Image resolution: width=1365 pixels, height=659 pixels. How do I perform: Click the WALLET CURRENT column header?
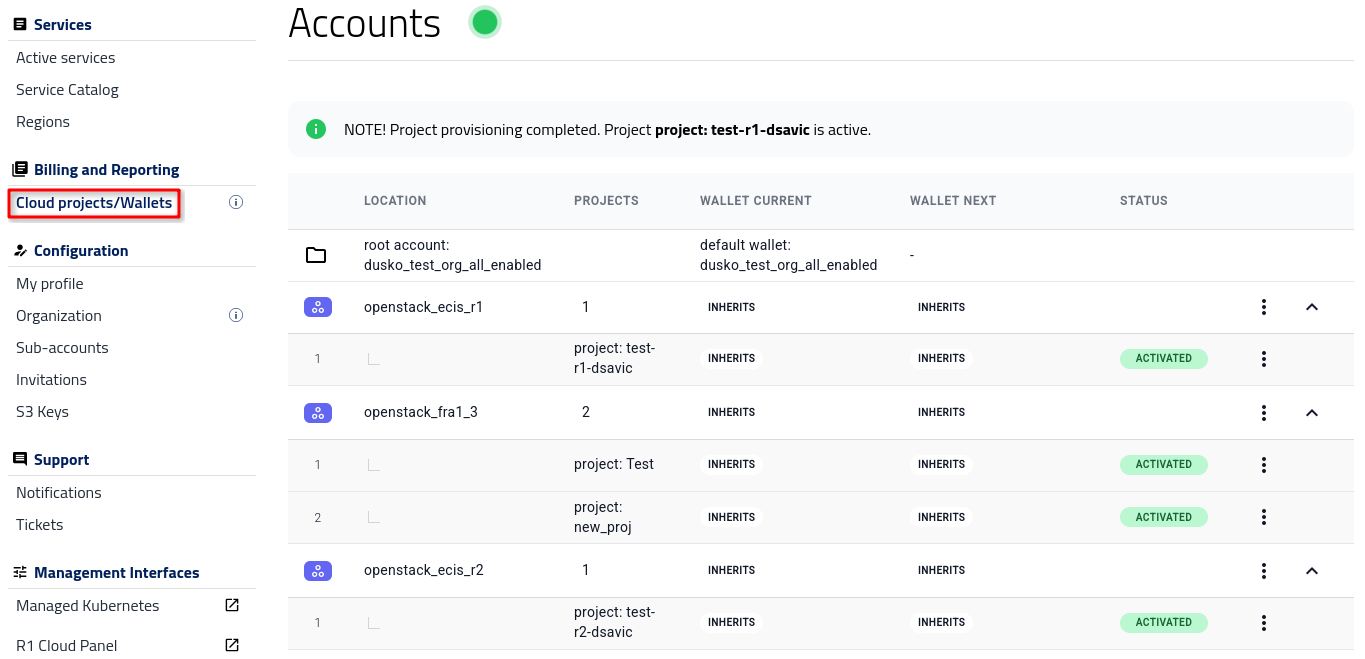click(x=756, y=201)
